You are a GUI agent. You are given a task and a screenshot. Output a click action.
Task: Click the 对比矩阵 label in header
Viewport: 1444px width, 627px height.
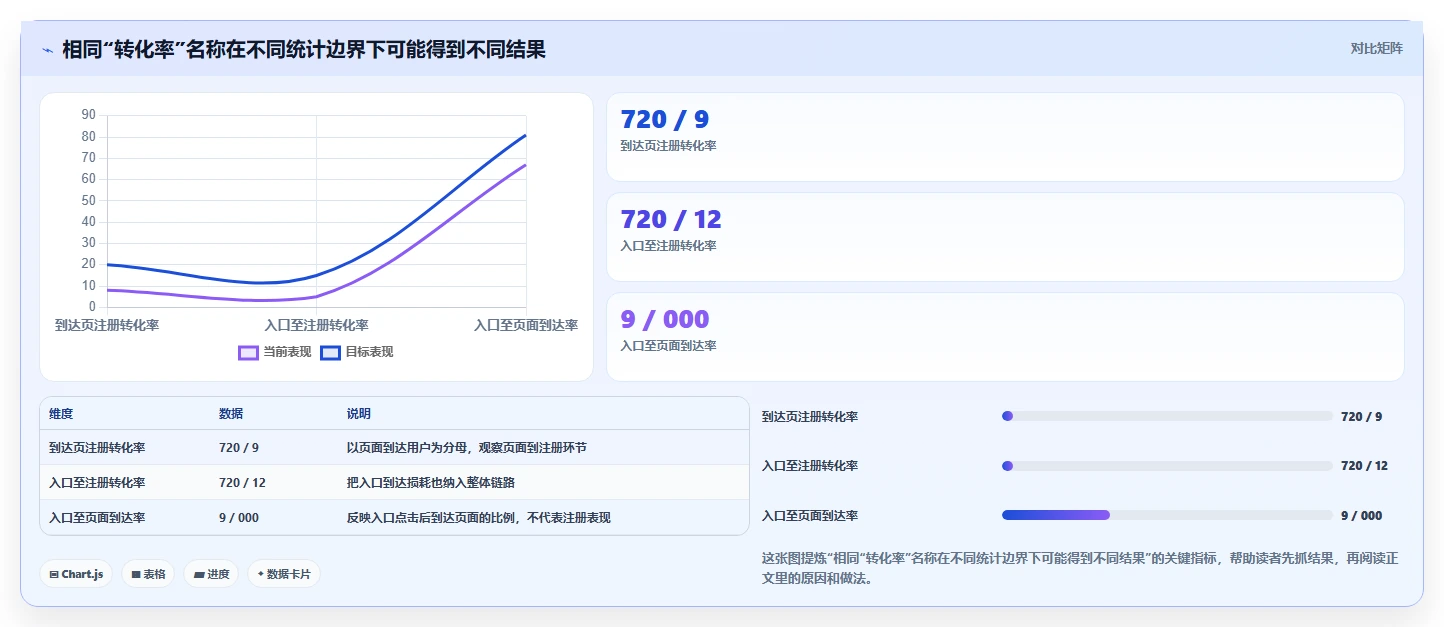pyautogui.click(x=1376, y=49)
